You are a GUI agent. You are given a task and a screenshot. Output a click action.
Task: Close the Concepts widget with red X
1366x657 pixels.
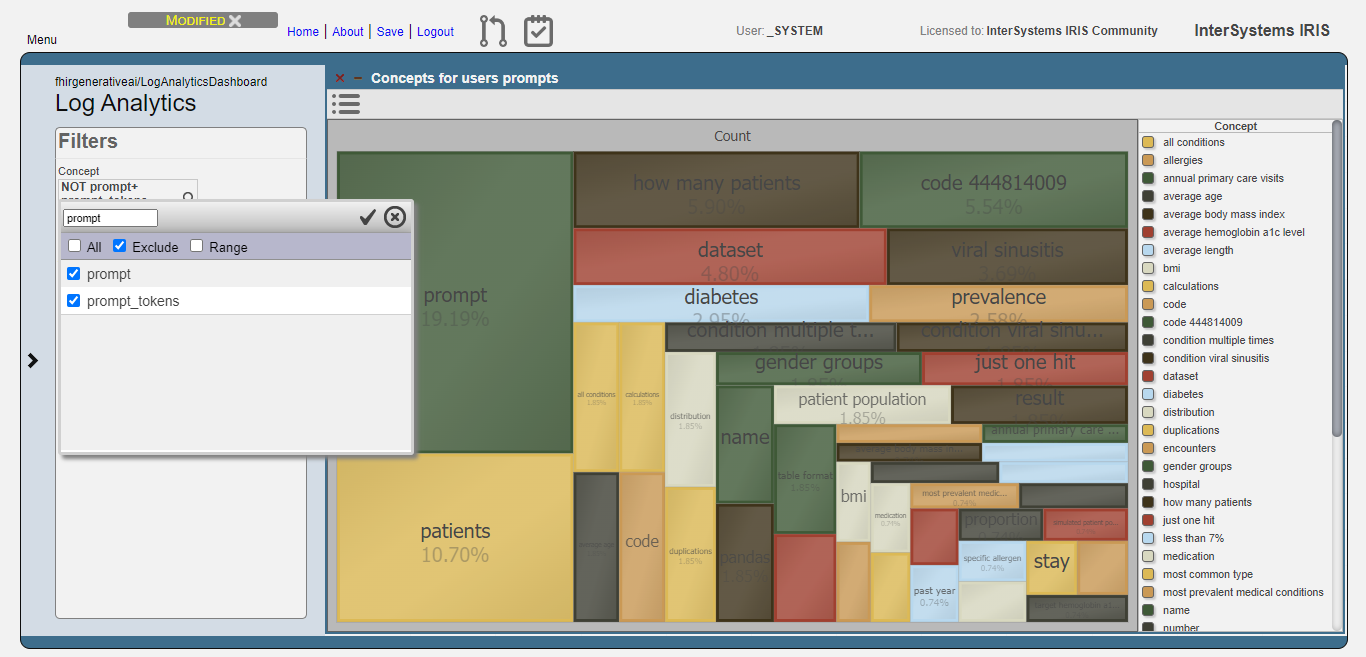click(x=340, y=78)
